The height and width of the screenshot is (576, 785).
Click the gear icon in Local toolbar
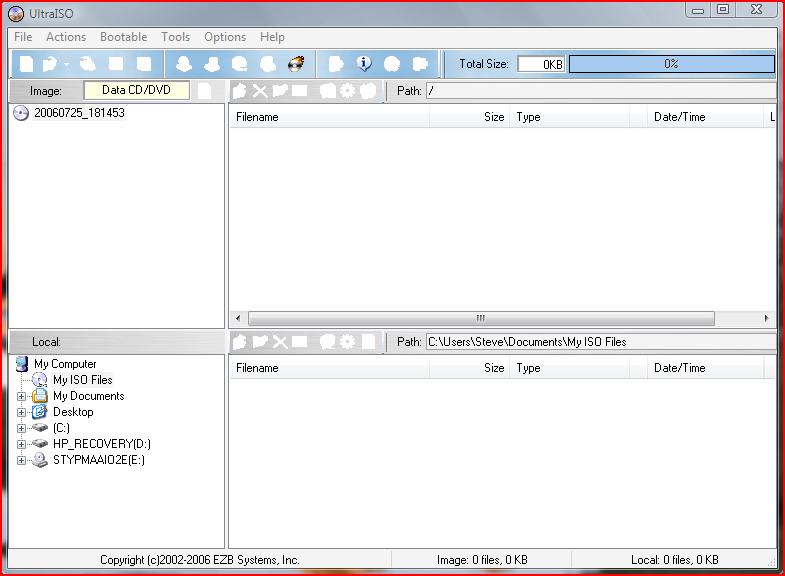(347, 342)
